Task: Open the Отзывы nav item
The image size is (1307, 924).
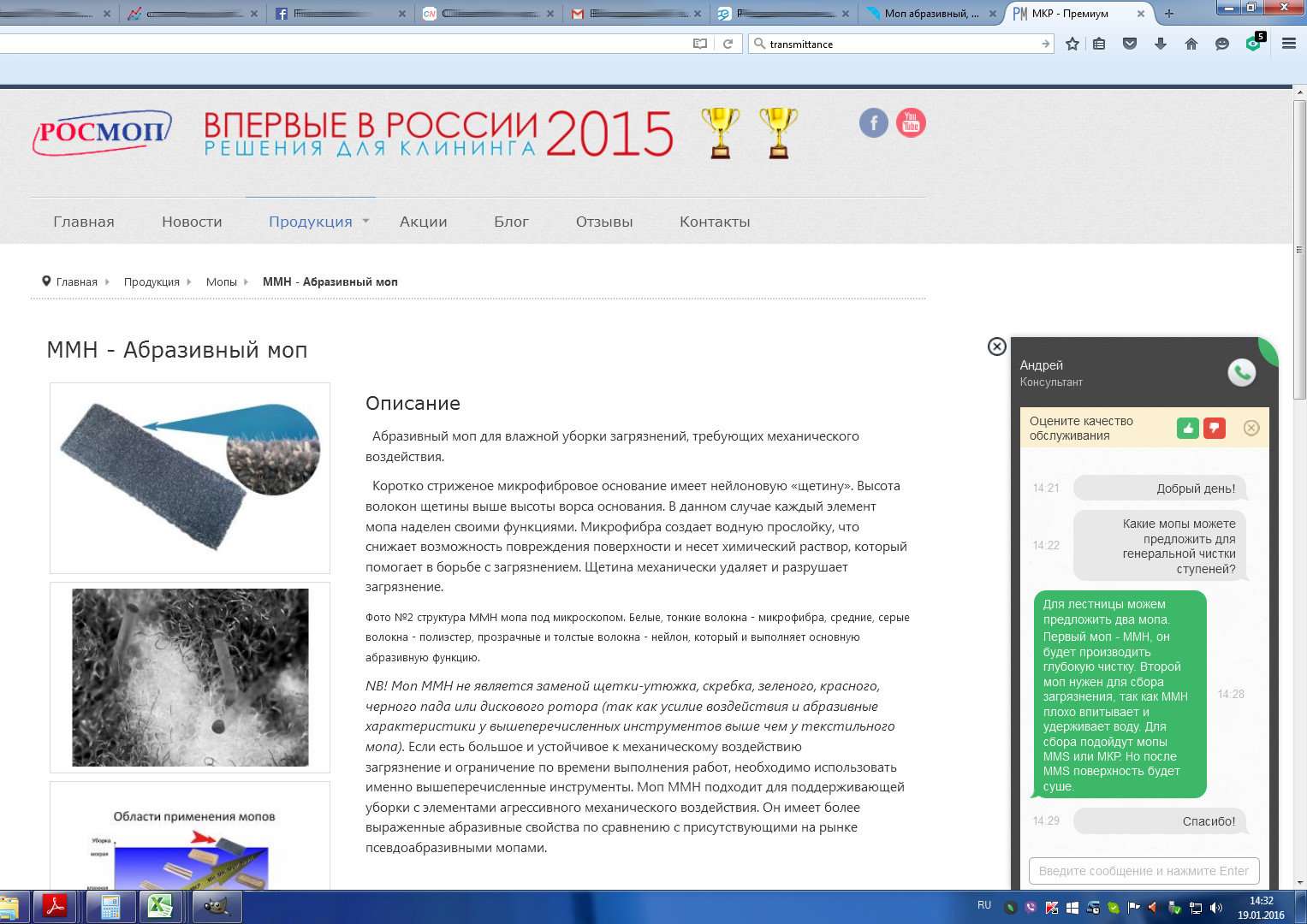Action: click(604, 222)
